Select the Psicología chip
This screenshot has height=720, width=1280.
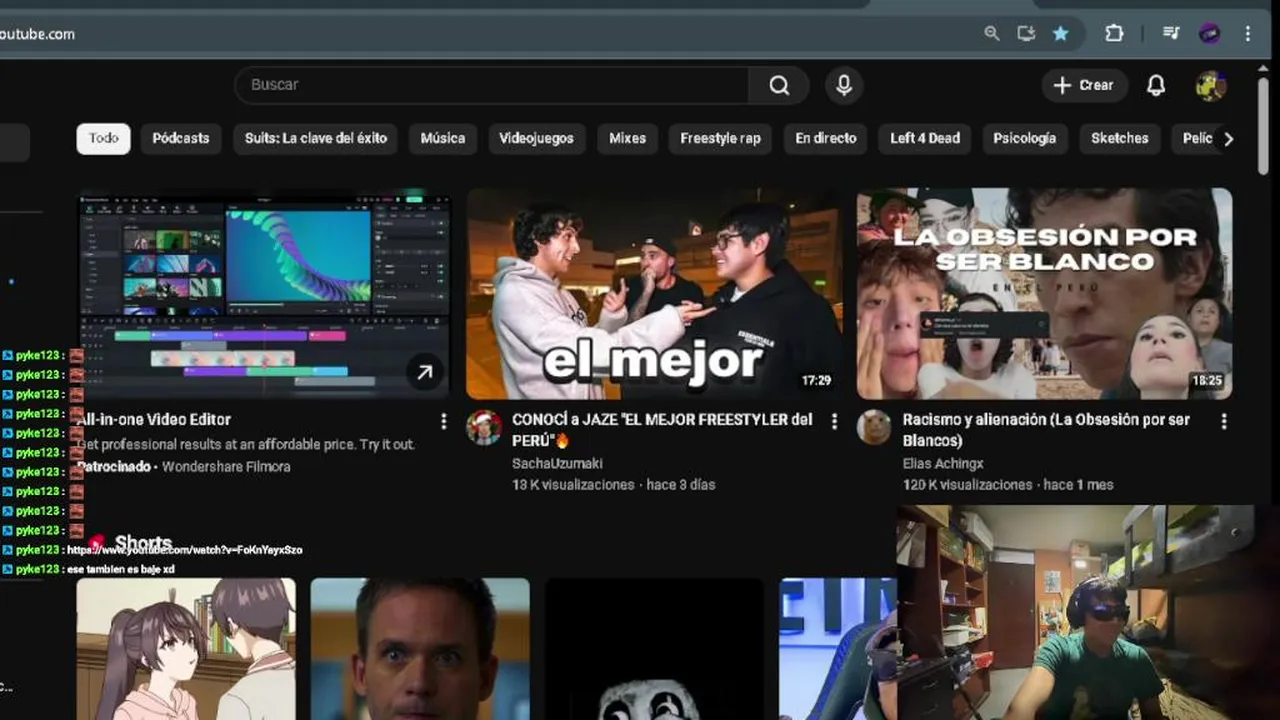(1025, 138)
